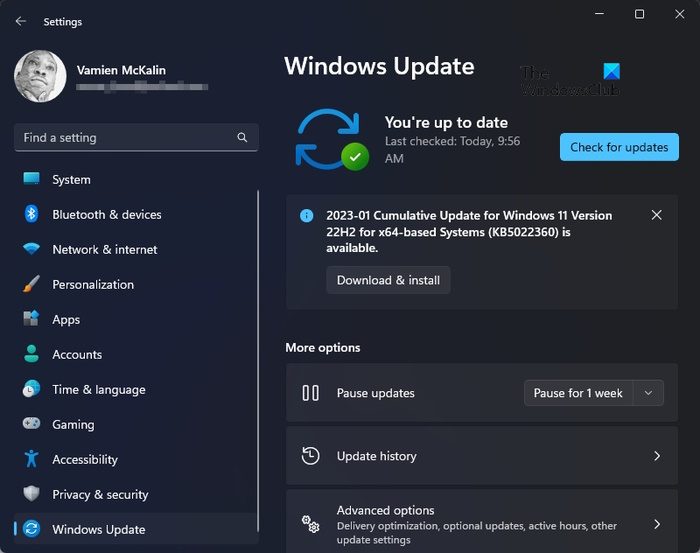Viewport: 700px width, 553px height.
Task: Open the Apps settings page
Action: [x=135, y=320]
